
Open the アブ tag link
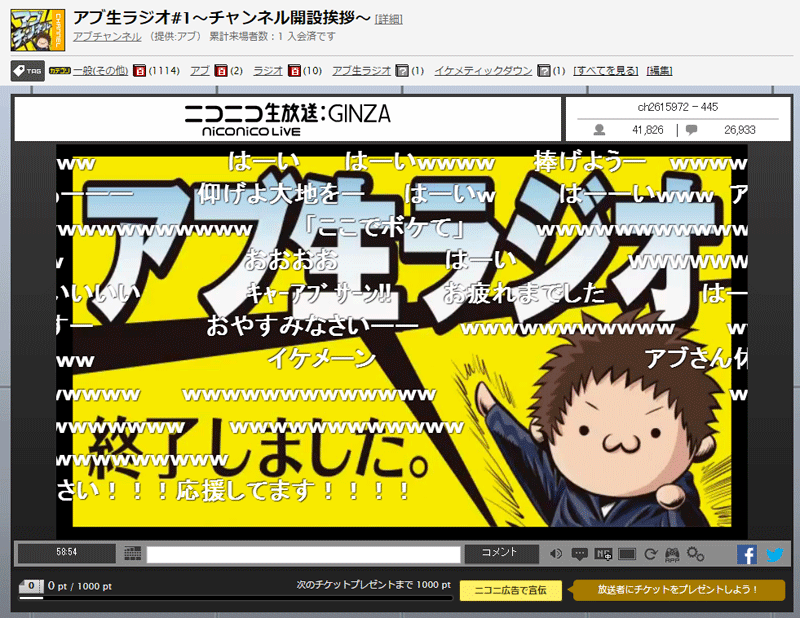(200, 70)
